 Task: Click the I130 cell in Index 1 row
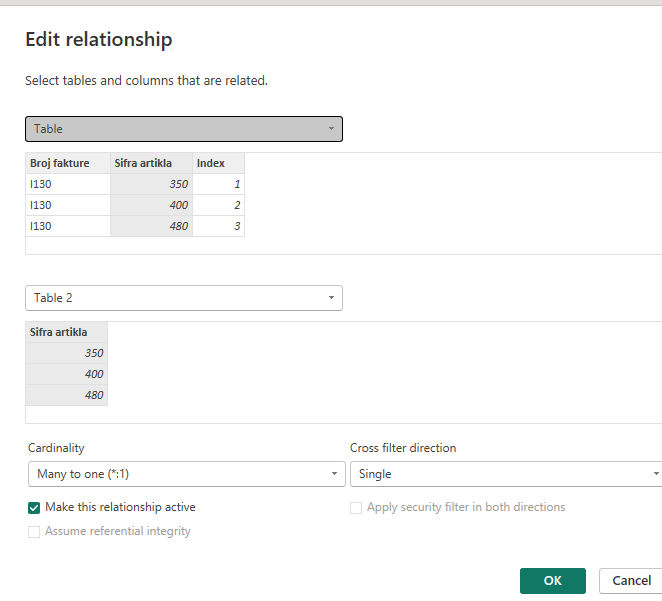pos(68,184)
